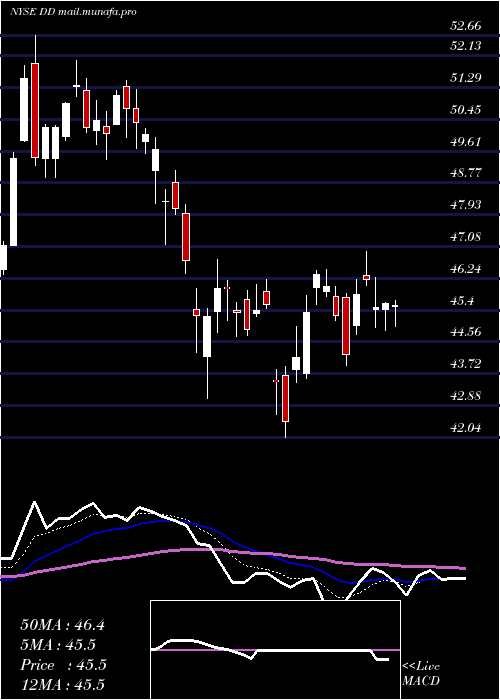Click the tall white candle at far left
500x700 pixels.
tap(13, 202)
